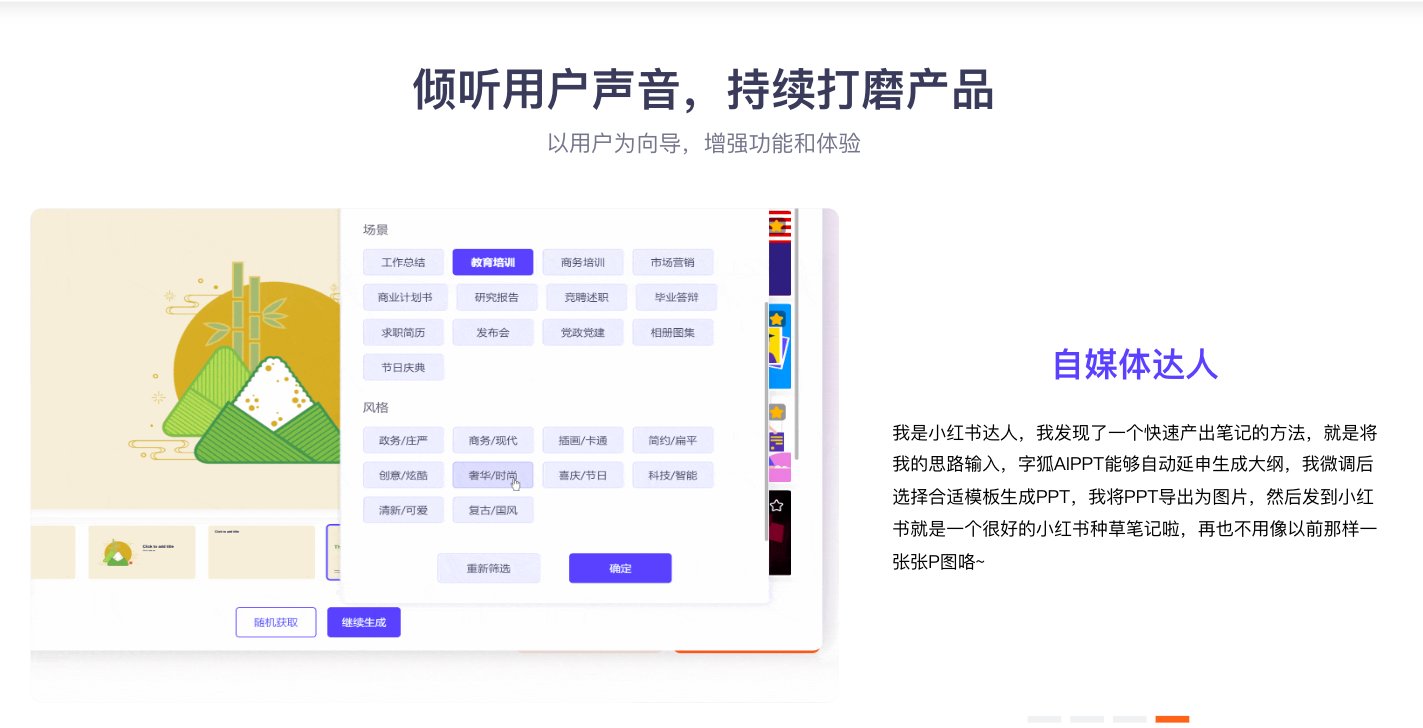This screenshot has width=1423, height=728.
Task: Click the star icon on the blue template thumbnail
Action: (776, 318)
